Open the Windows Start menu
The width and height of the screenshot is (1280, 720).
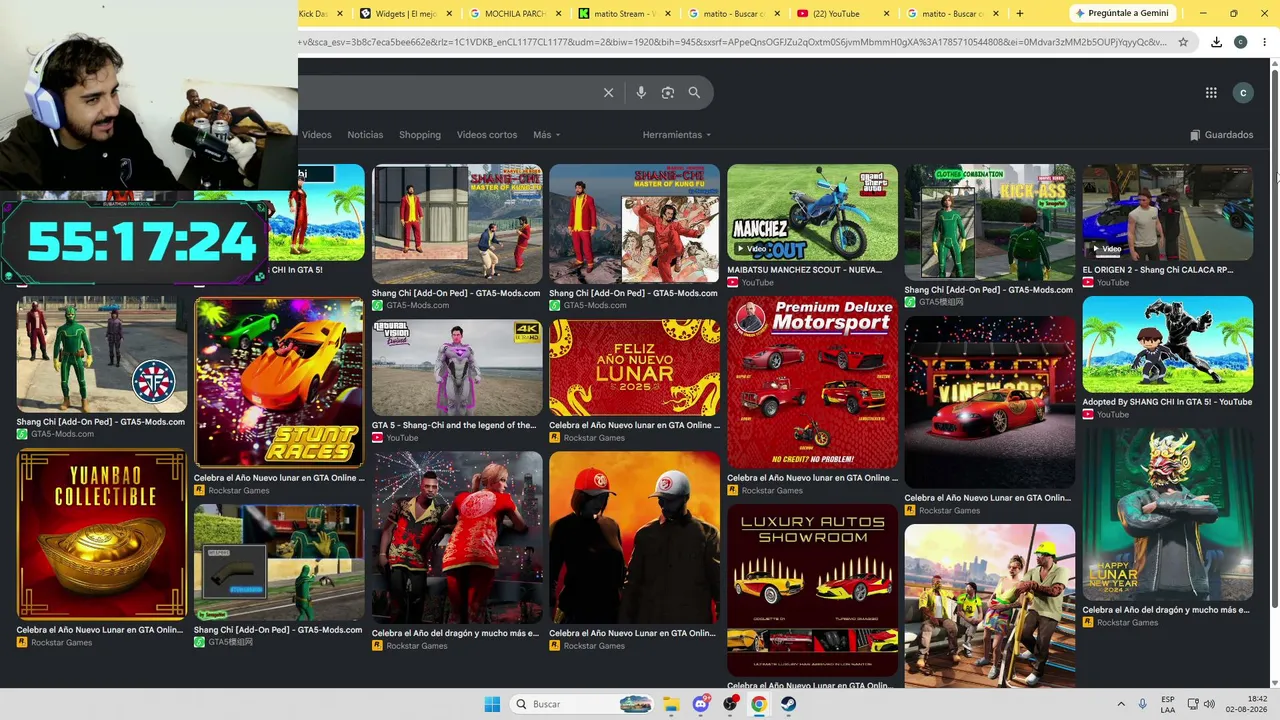pyautogui.click(x=492, y=704)
